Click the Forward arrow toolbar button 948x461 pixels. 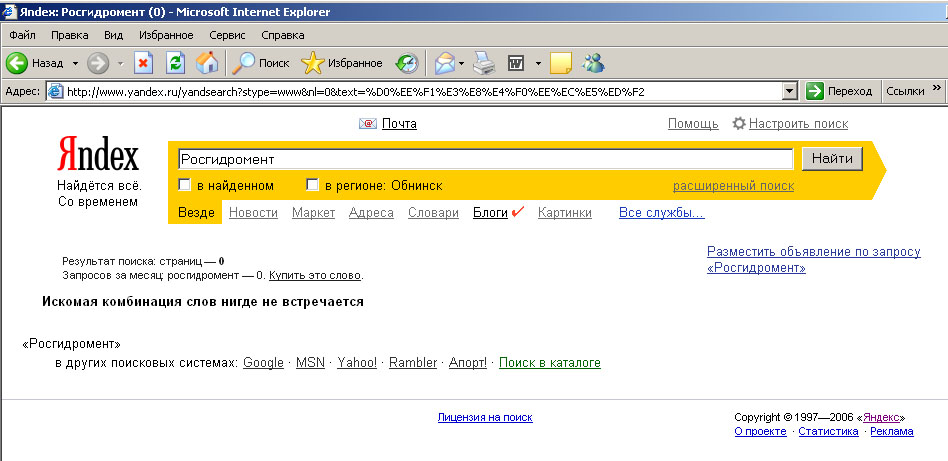(x=97, y=63)
